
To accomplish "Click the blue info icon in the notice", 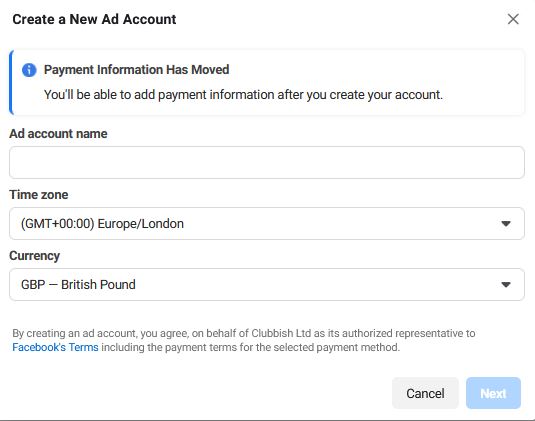I will 29,70.
